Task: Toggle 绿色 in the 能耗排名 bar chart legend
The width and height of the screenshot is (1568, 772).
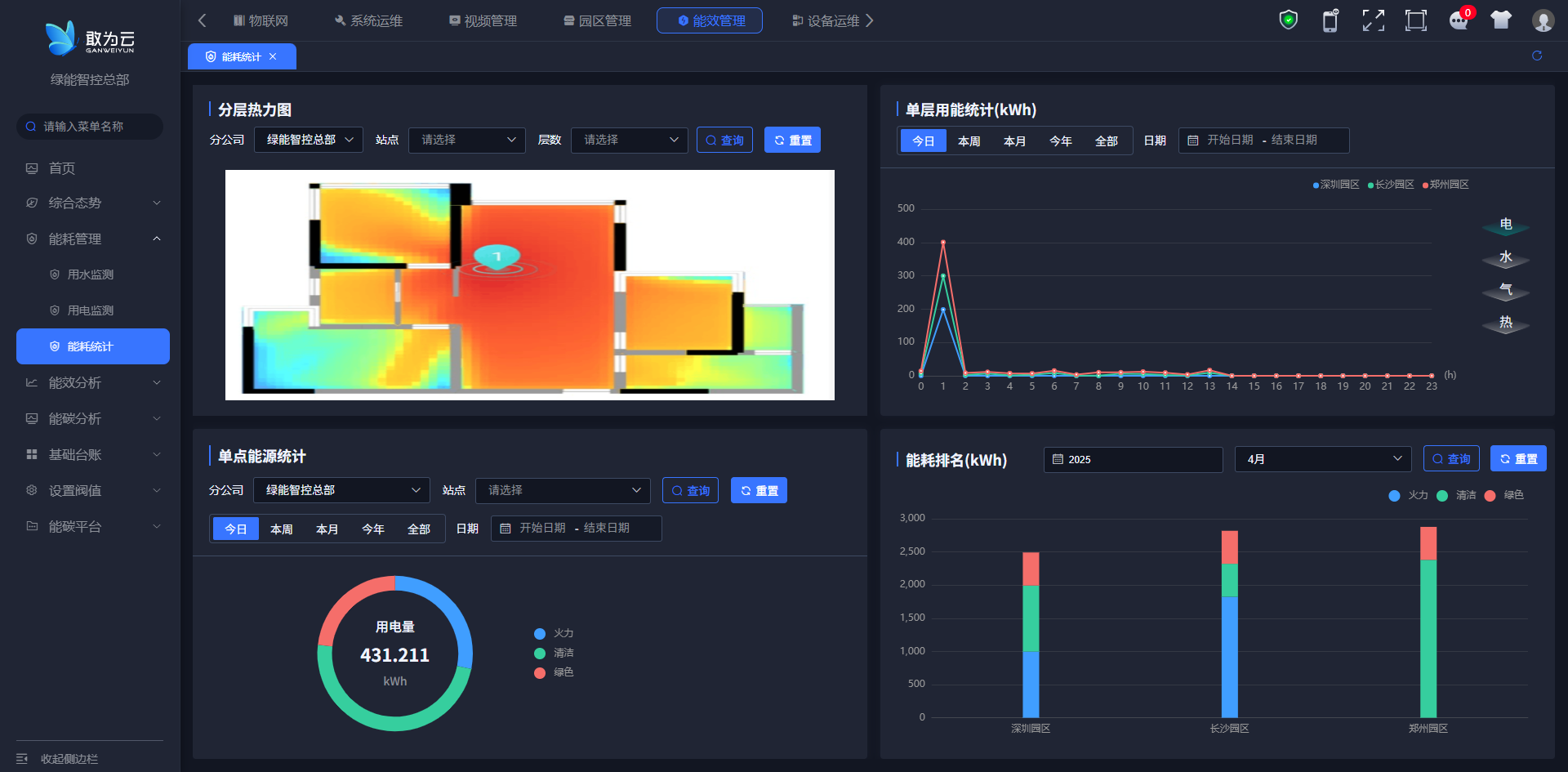Action: (1504, 495)
